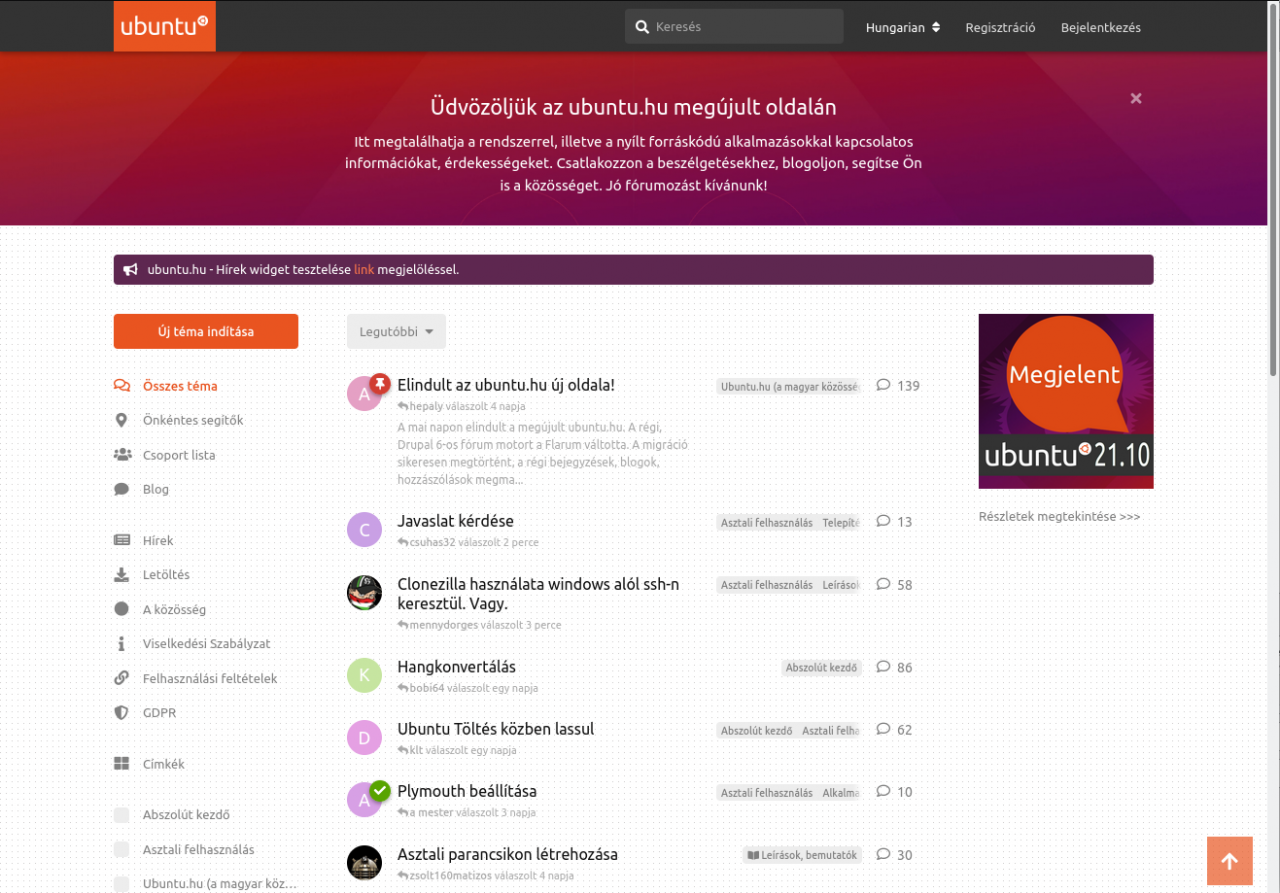Click the Címkék grid icon

click(122, 764)
